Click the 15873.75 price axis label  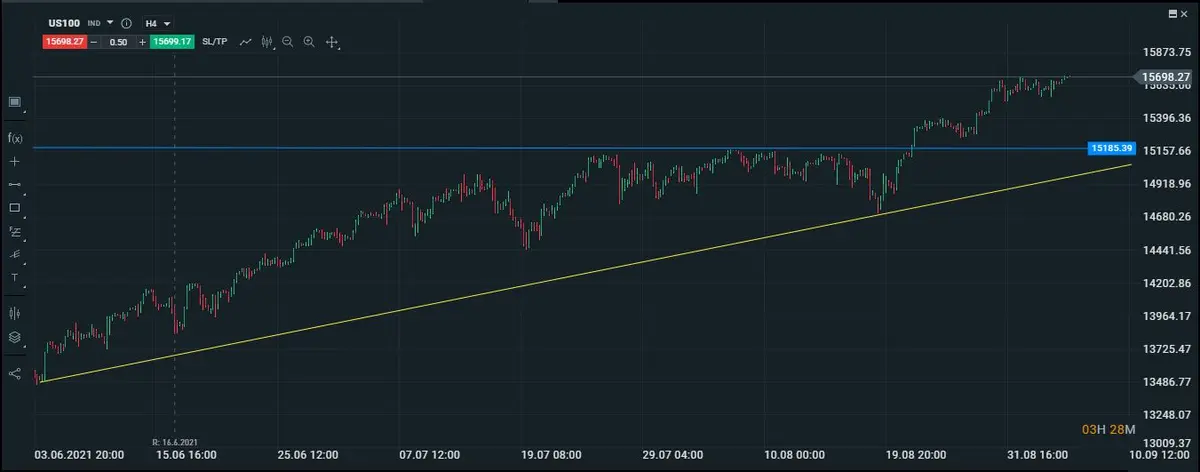(x=1166, y=52)
